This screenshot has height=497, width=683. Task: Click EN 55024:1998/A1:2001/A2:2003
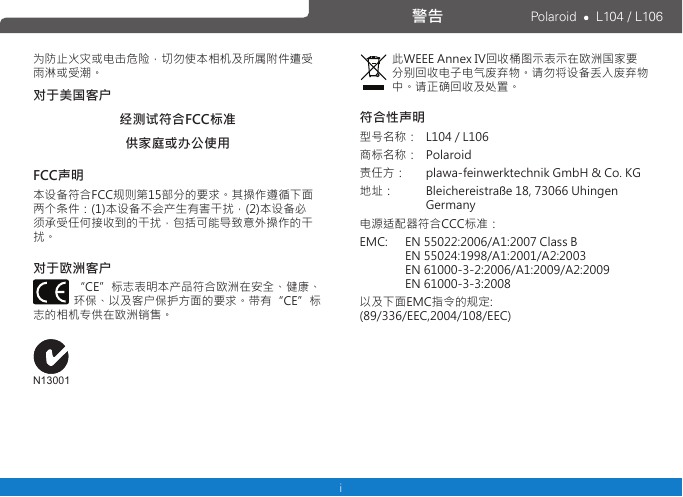495,256
